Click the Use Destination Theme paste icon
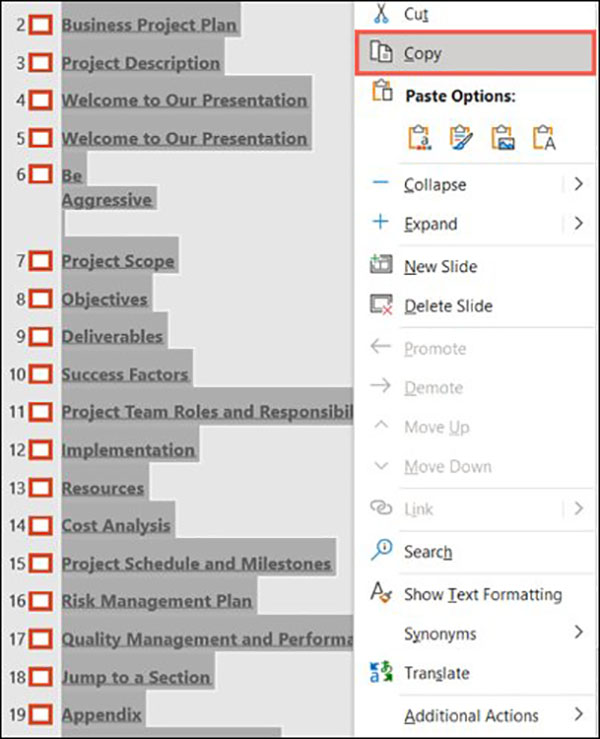 click(419, 138)
